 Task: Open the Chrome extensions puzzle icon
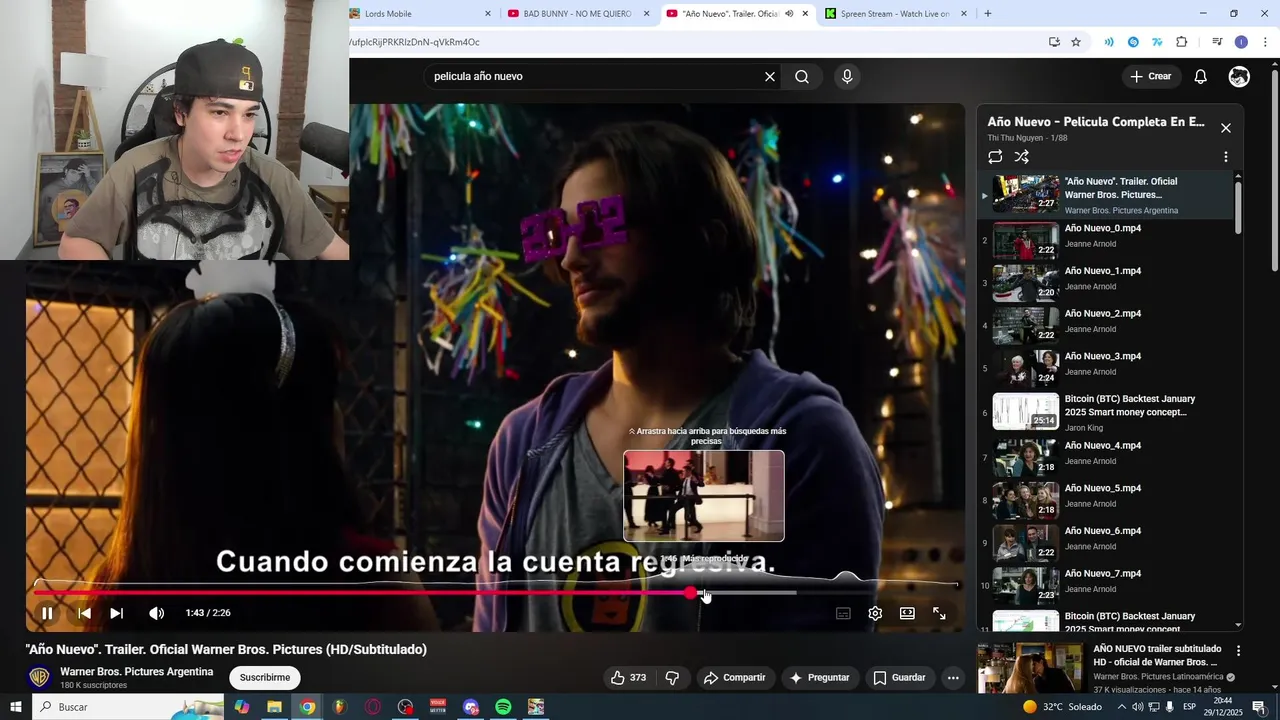1181,42
